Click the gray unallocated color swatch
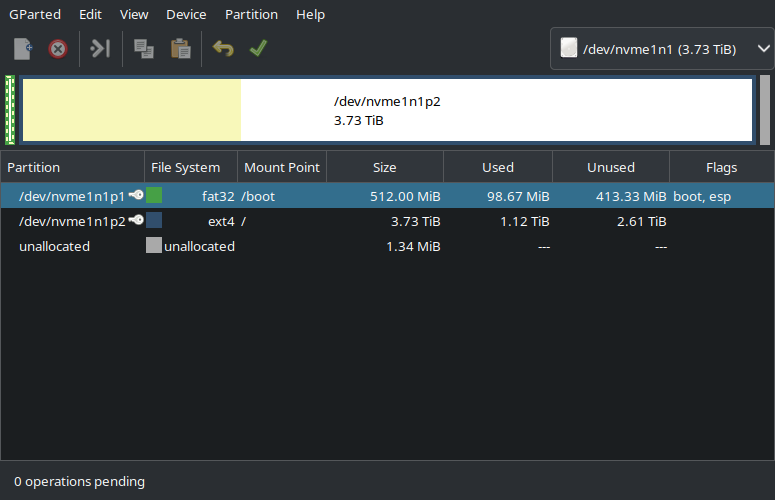This screenshot has width=775, height=500. coord(154,246)
